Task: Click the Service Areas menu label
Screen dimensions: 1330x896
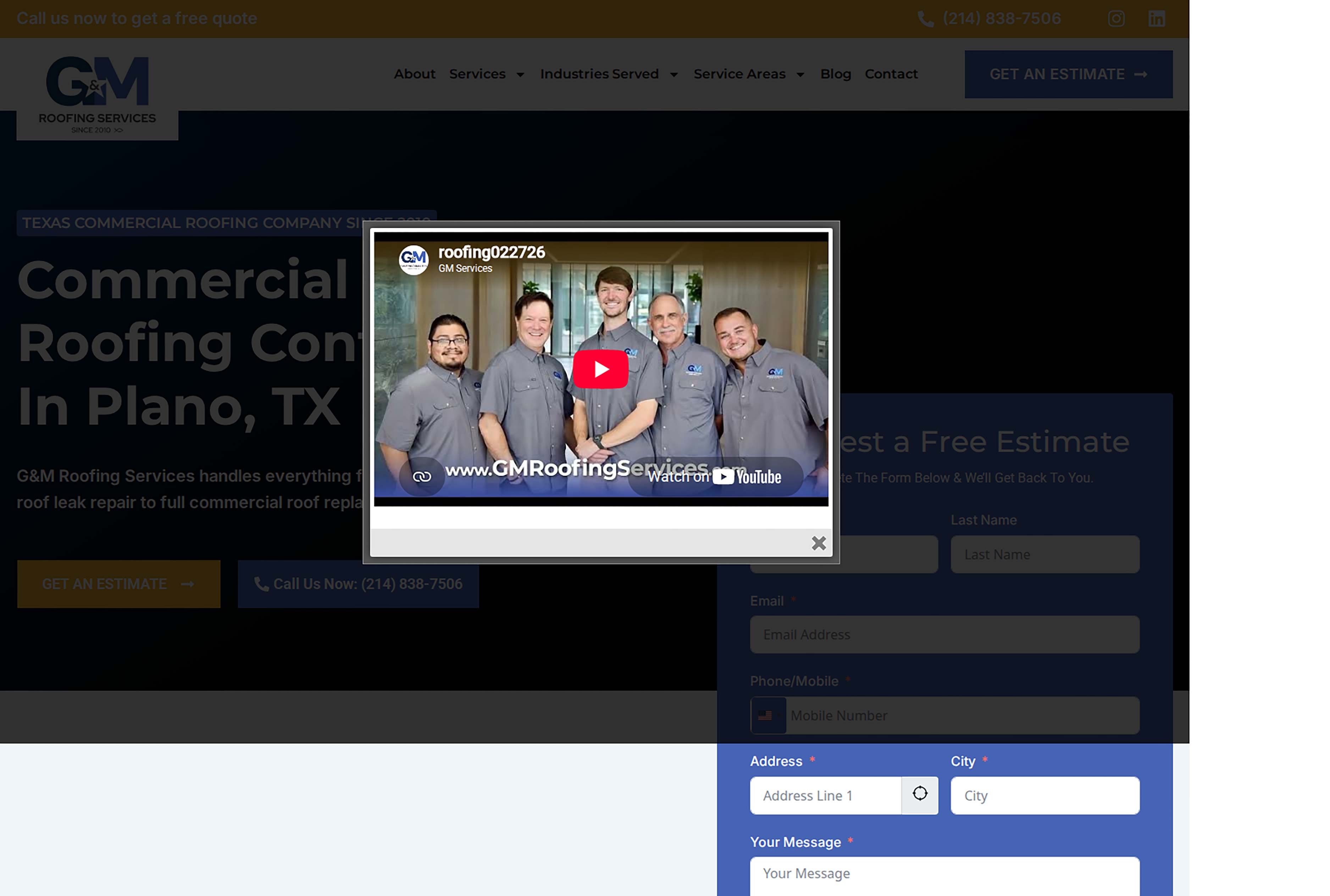Action: click(739, 74)
